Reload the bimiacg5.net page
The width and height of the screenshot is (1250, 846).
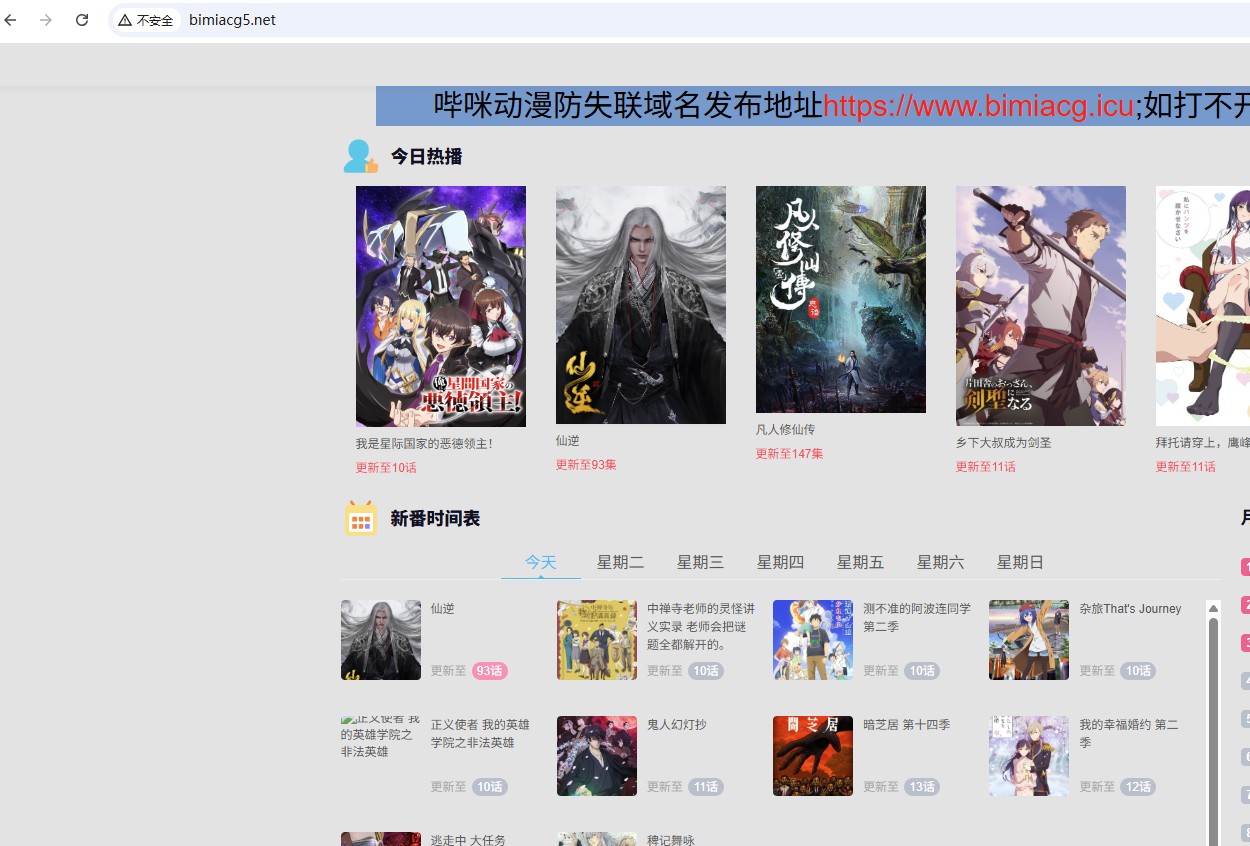pos(82,20)
